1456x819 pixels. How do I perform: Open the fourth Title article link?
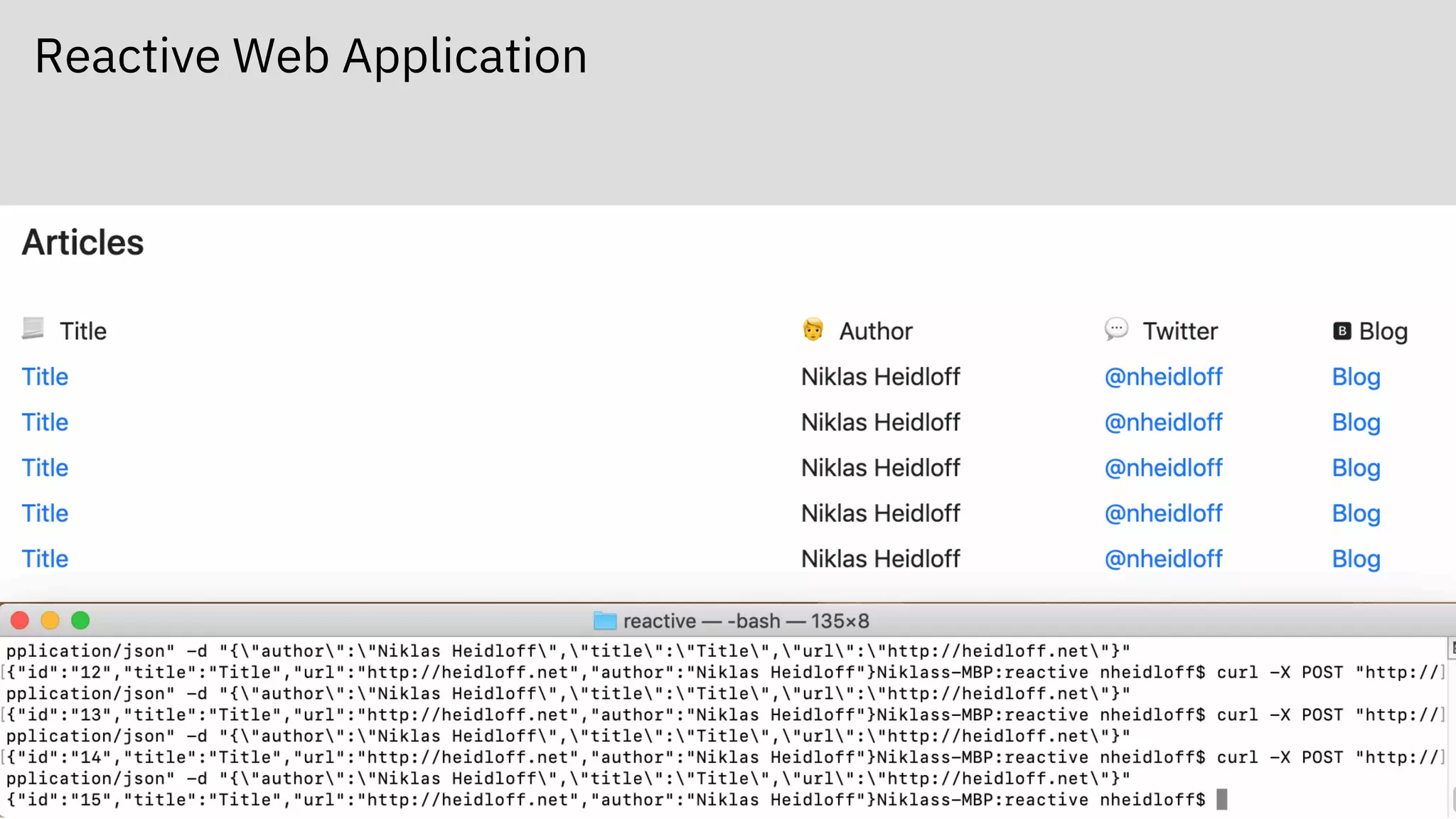[x=45, y=513]
